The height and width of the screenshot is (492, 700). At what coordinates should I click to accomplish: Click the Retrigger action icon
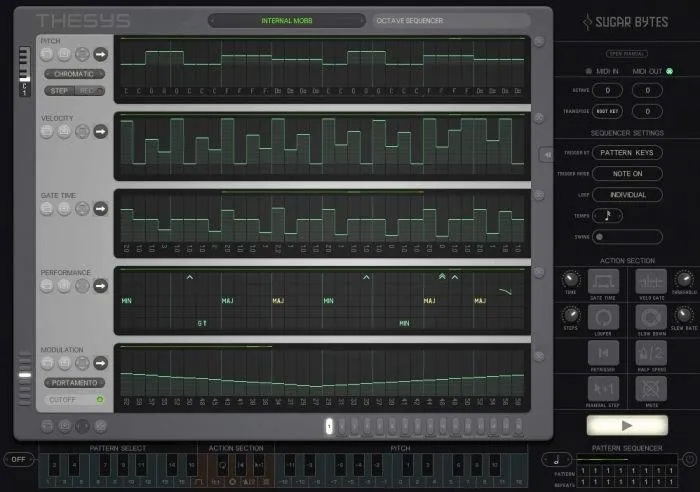(603, 353)
